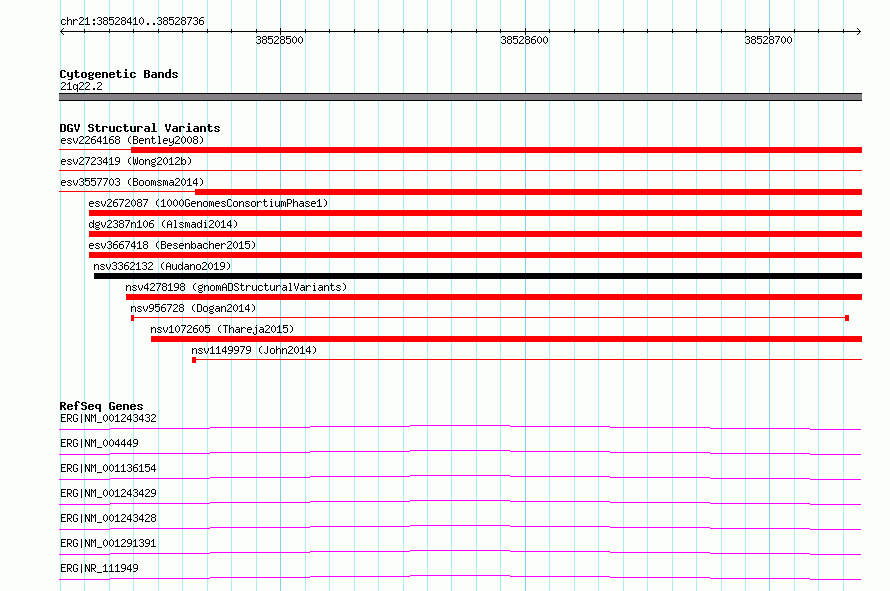The width and height of the screenshot is (890, 591).
Task: Click the chr21:38528410..38528736 region label
Action: 132,21
